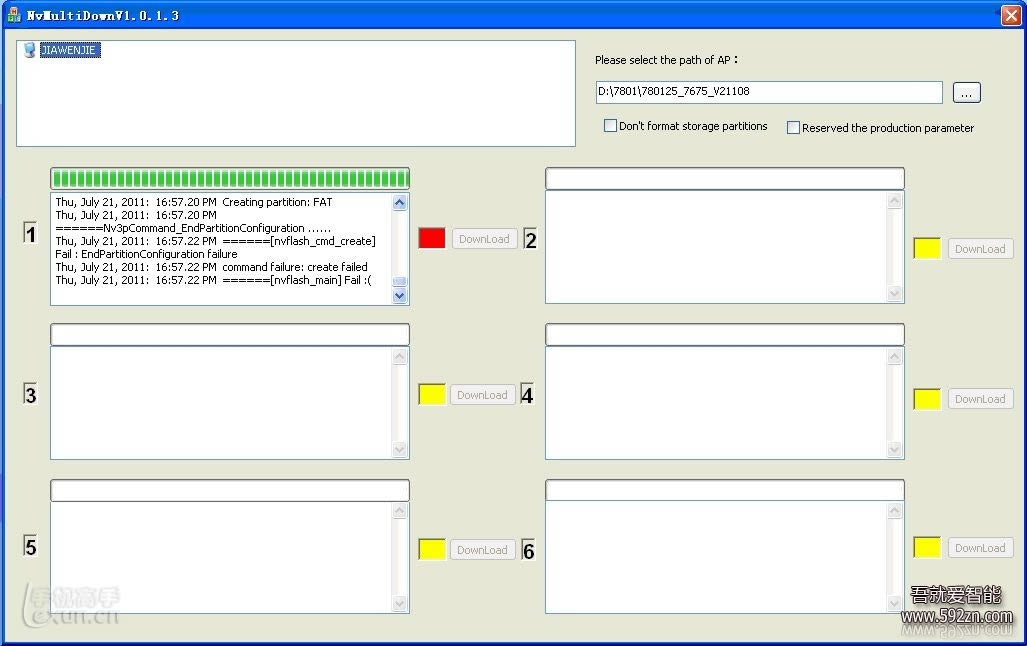Close the NvMultiDown window
Screen dimensions: 1027x646
1010,15
